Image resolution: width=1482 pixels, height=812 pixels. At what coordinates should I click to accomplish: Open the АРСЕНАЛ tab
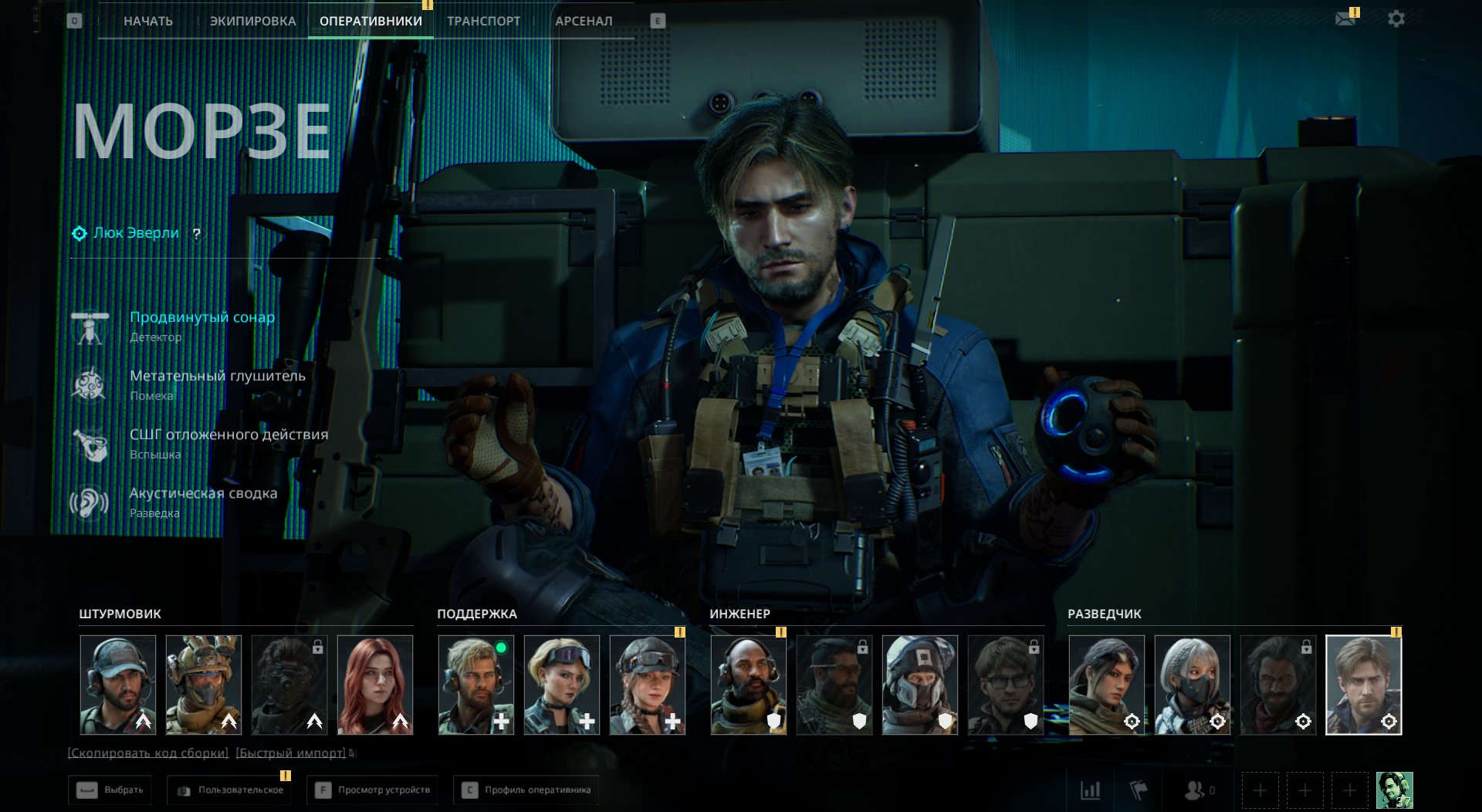coord(584,21)
